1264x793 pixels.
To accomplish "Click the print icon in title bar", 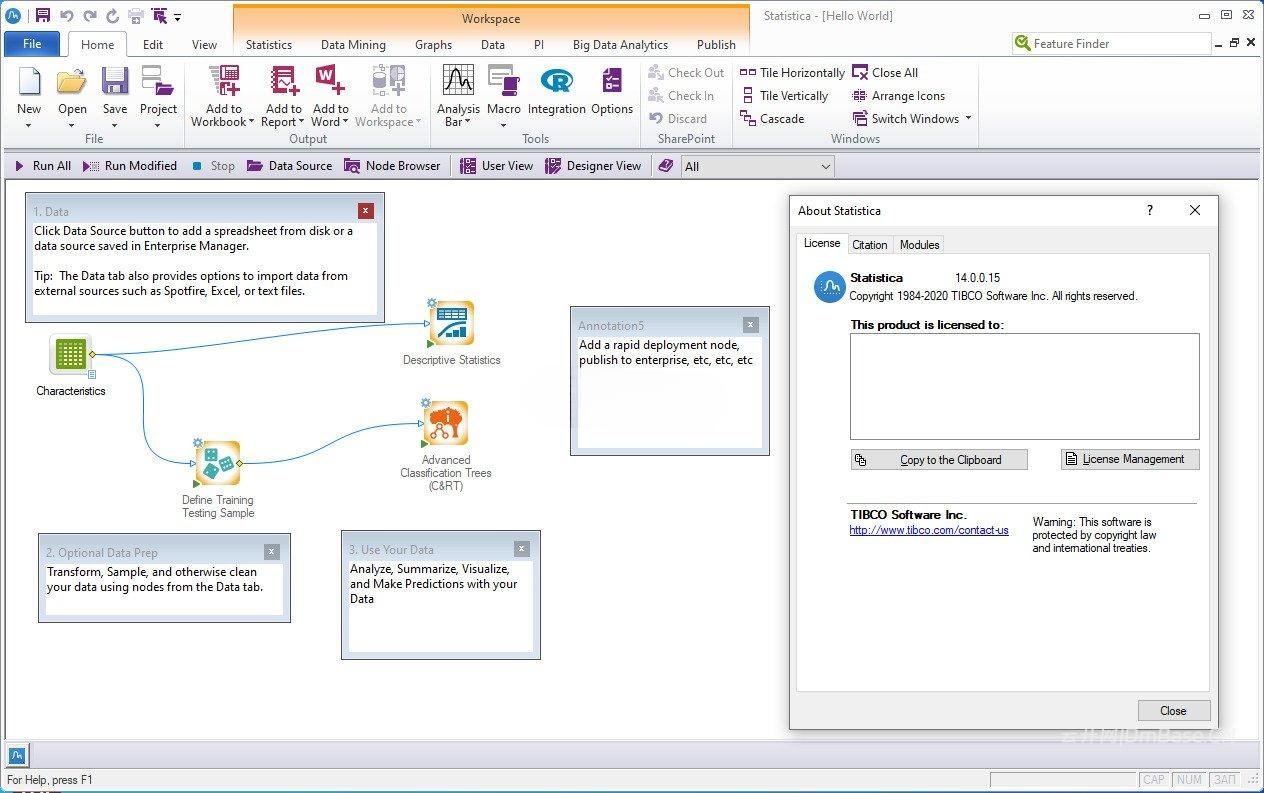I will click(x=135, y=16).
